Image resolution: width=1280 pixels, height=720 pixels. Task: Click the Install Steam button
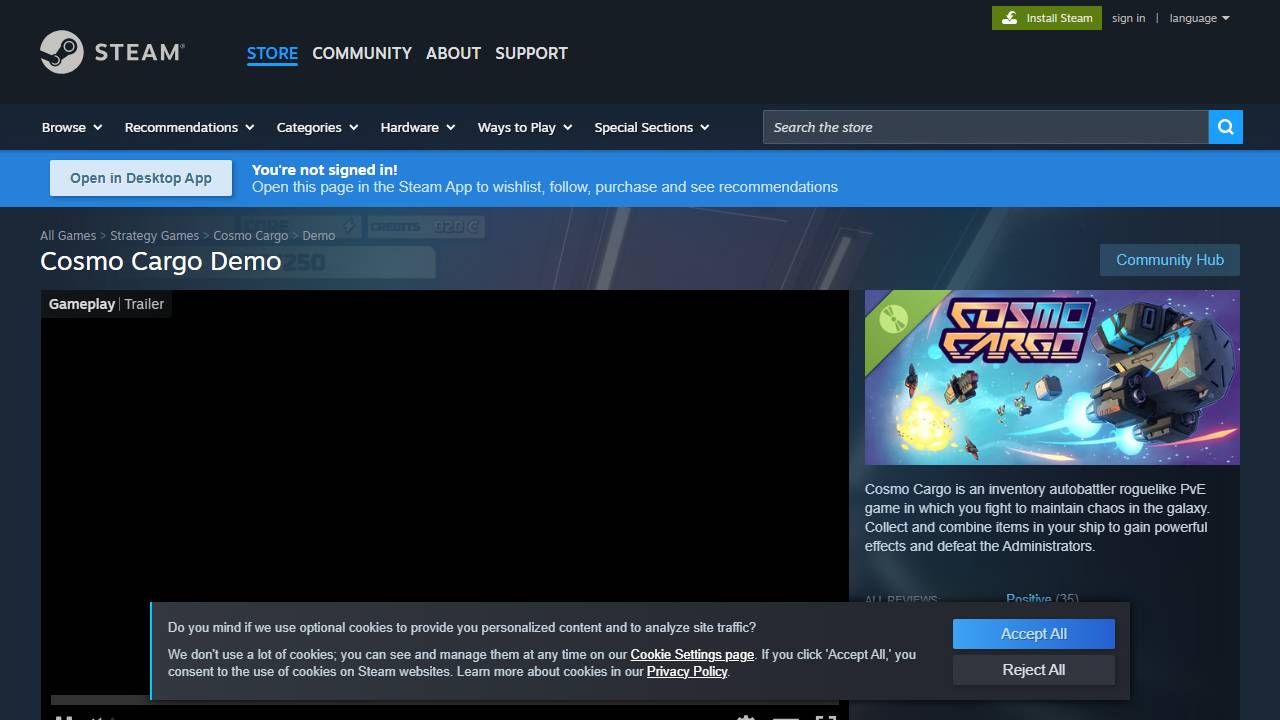pyautogui.click(x=1047, y=18)
